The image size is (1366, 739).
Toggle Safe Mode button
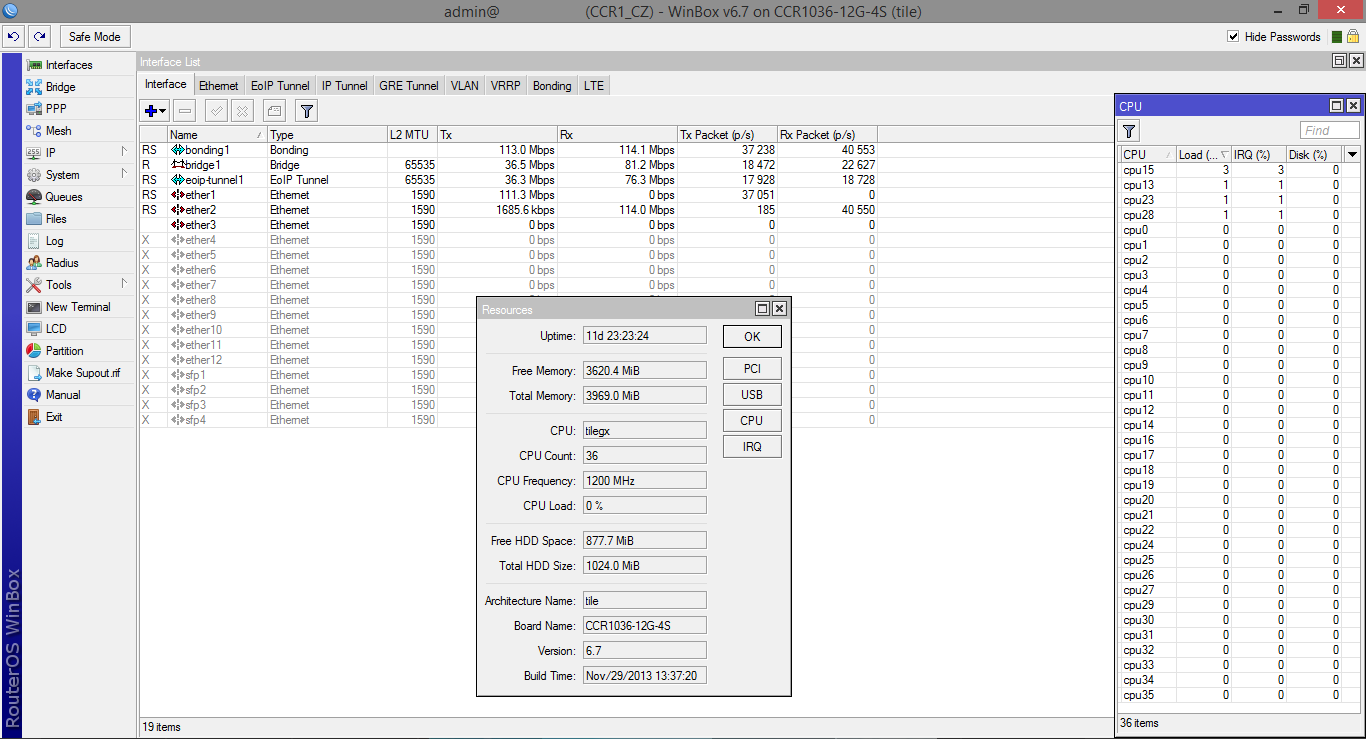click(94, 37)
